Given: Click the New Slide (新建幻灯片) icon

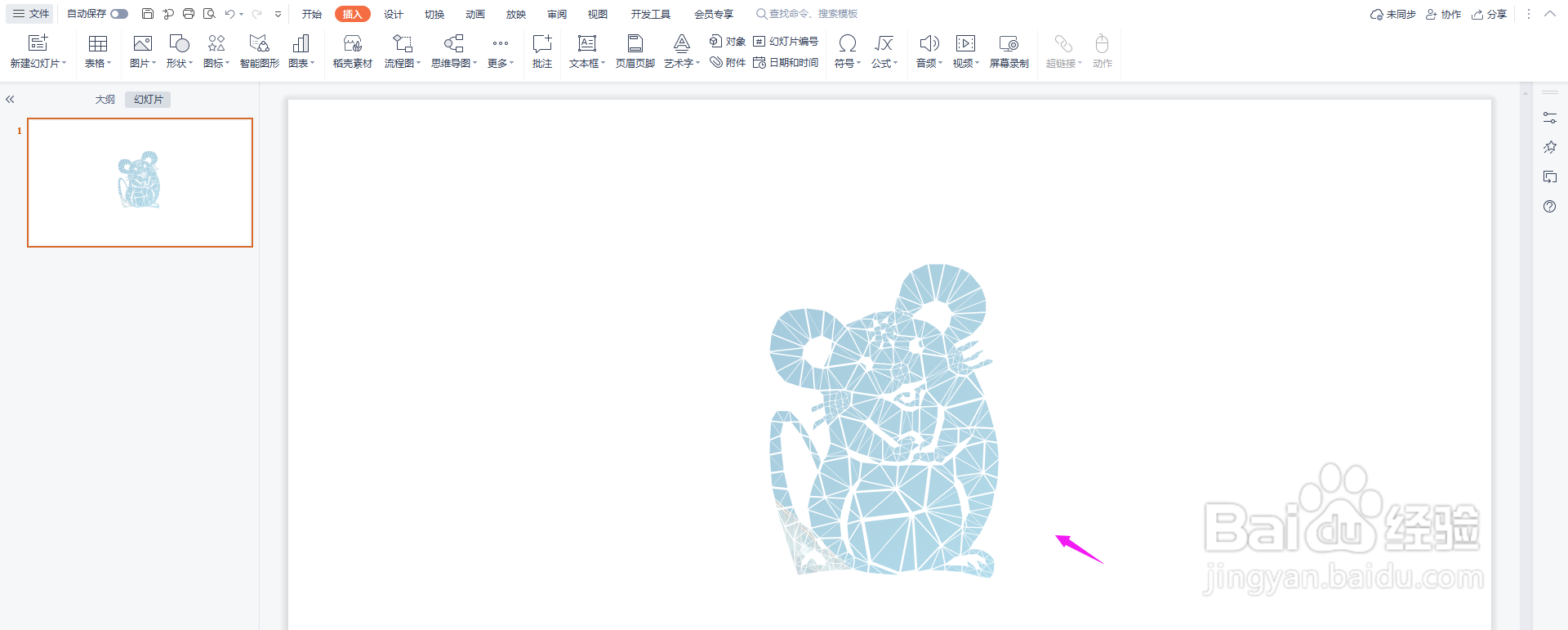Looking at the screenshot, I should point(38,42).
